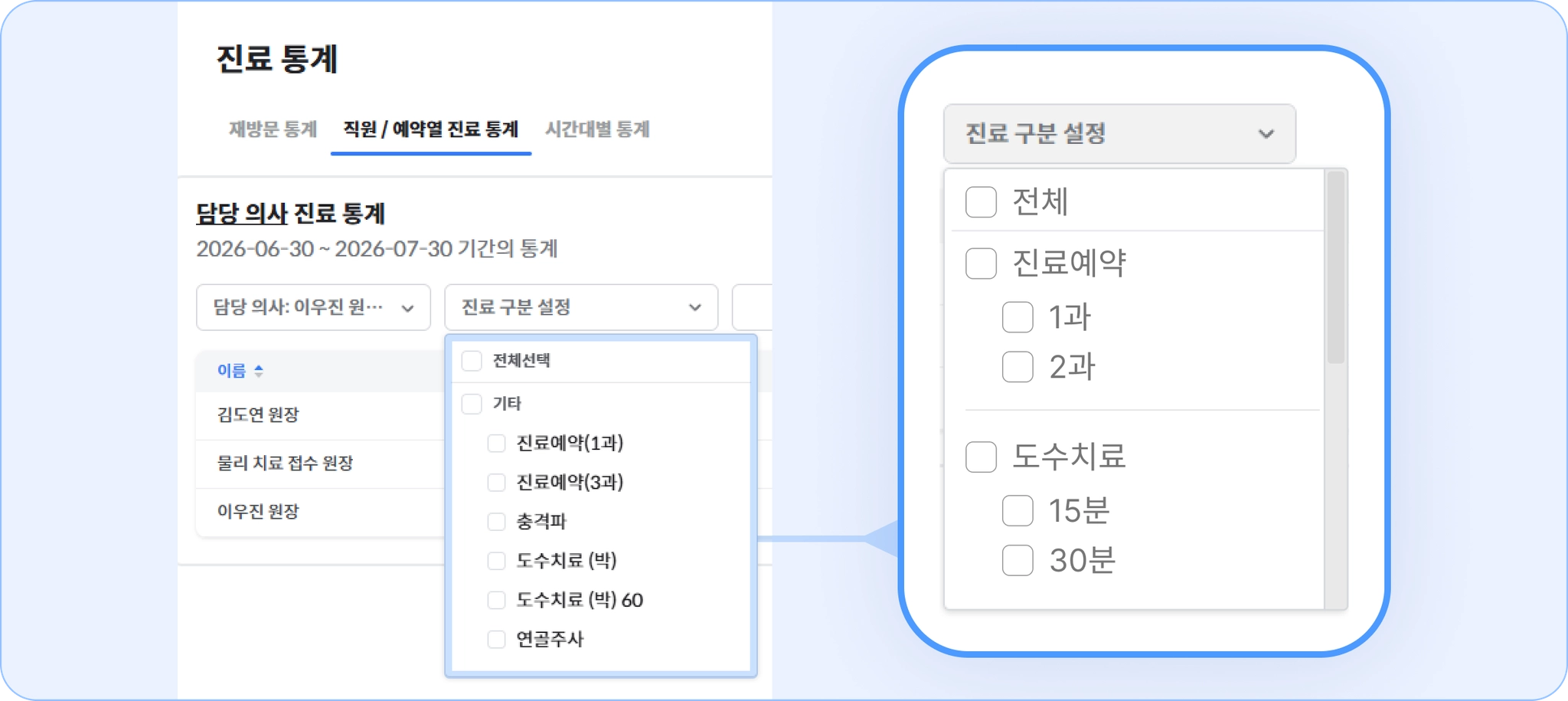Sort by 이름 column arrow icon

click(x=259, y=371)
